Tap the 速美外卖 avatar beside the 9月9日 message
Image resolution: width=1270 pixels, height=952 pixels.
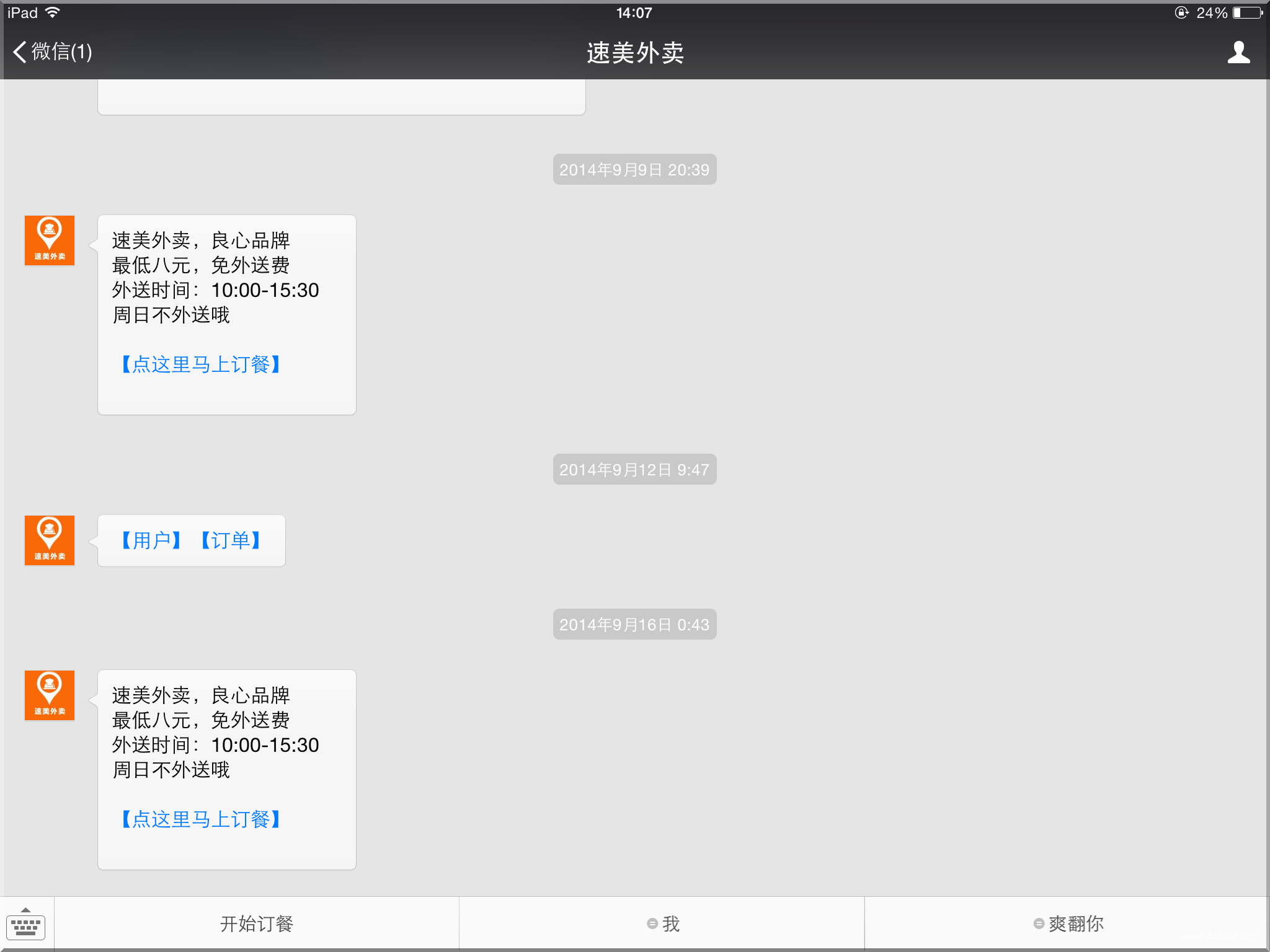50,240
